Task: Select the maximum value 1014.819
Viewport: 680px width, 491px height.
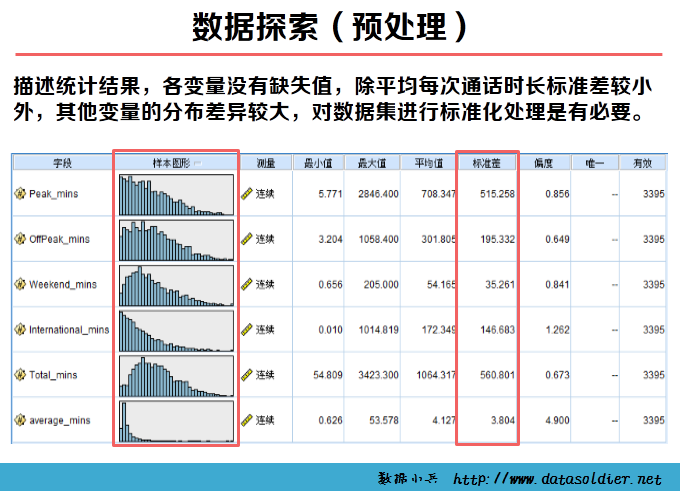Action: coord(378,330)
